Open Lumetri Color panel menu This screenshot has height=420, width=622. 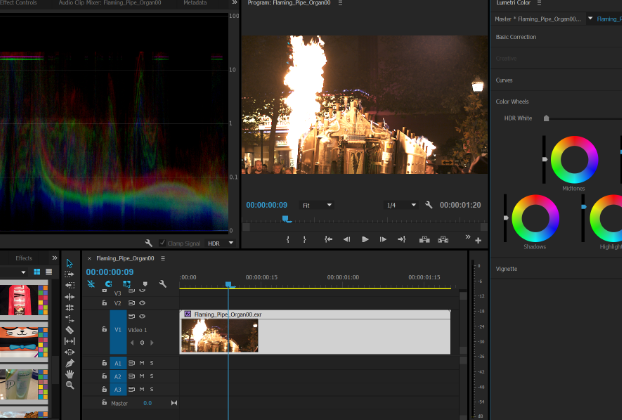539,2
